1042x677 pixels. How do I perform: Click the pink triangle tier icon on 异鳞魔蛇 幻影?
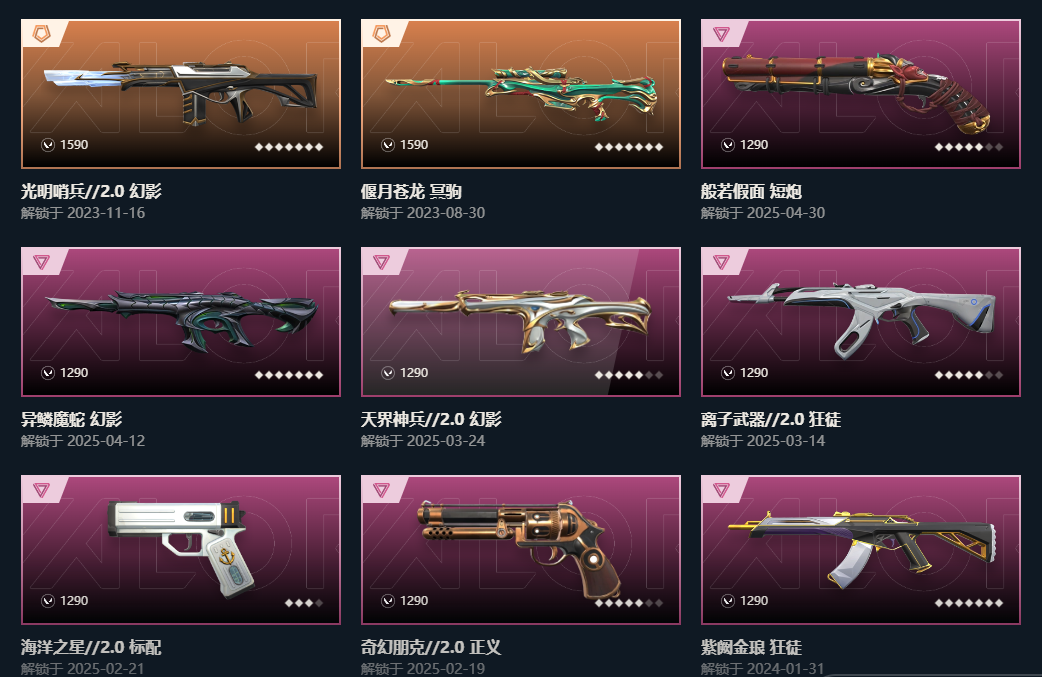pos(41,262)
